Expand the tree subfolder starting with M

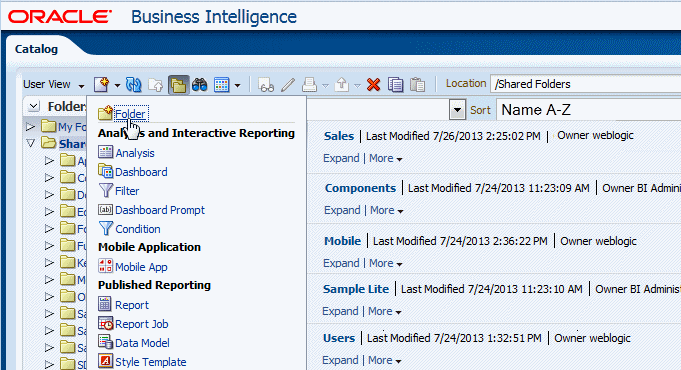tap(50, 280)
